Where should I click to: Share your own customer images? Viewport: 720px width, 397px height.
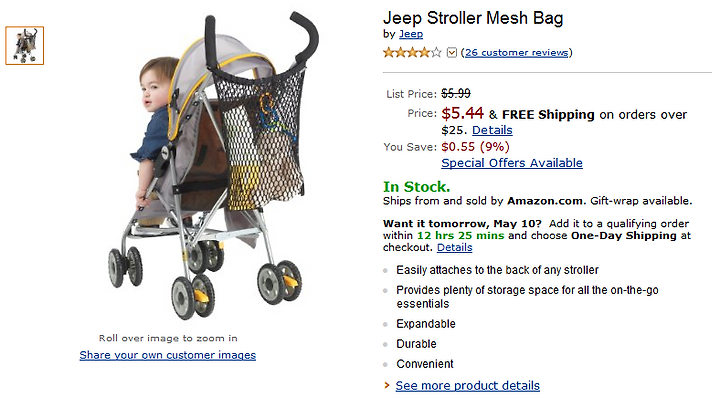click(x=168, y=355)
